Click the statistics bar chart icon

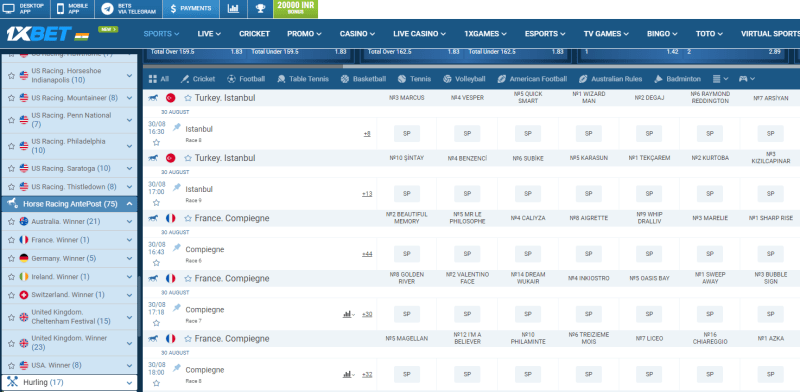233,9
